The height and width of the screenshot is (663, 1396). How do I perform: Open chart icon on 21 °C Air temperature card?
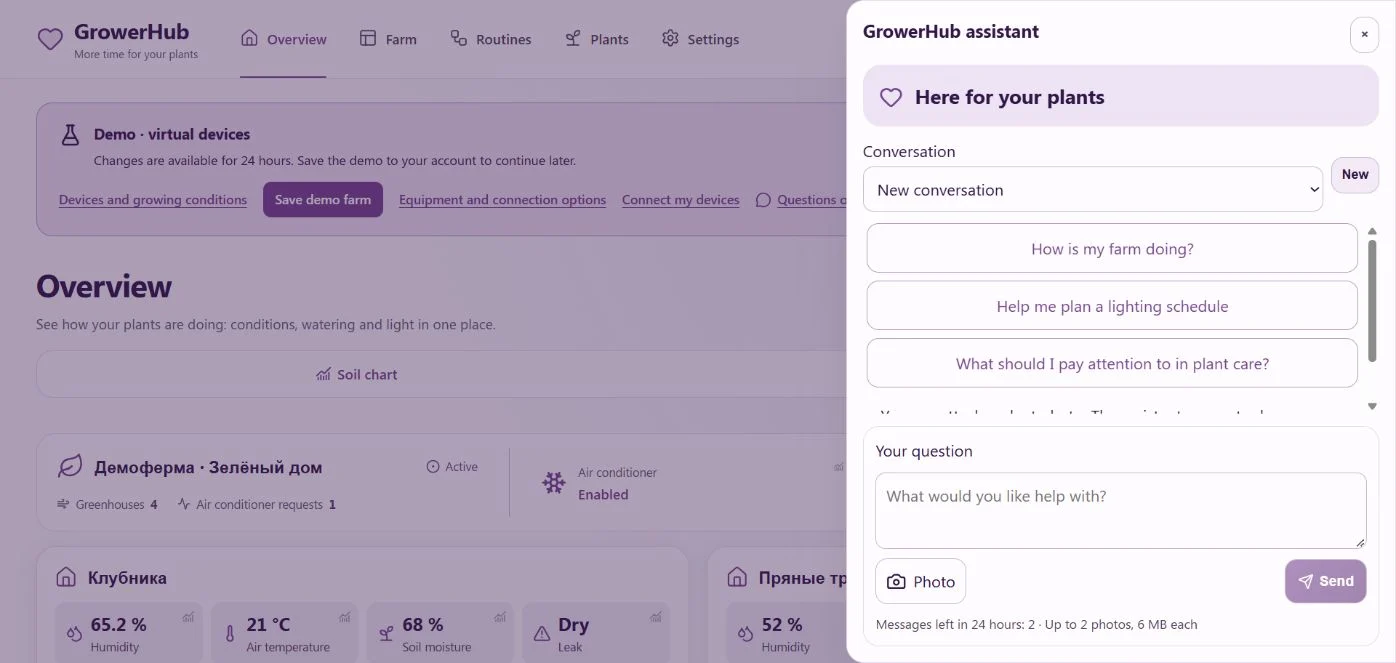(344, 617)
